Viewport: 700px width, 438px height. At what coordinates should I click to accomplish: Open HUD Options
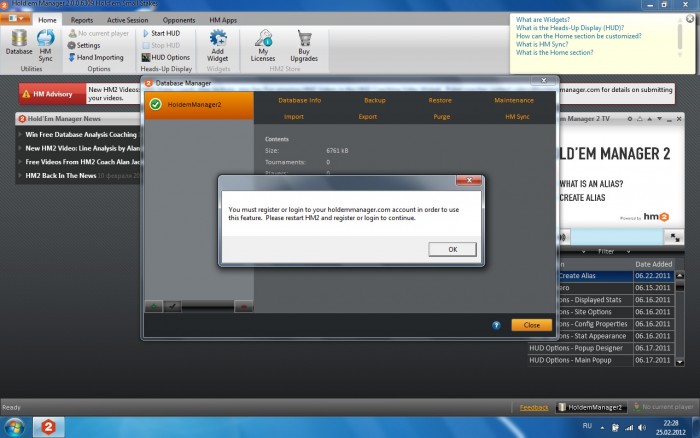pos(166,57)
